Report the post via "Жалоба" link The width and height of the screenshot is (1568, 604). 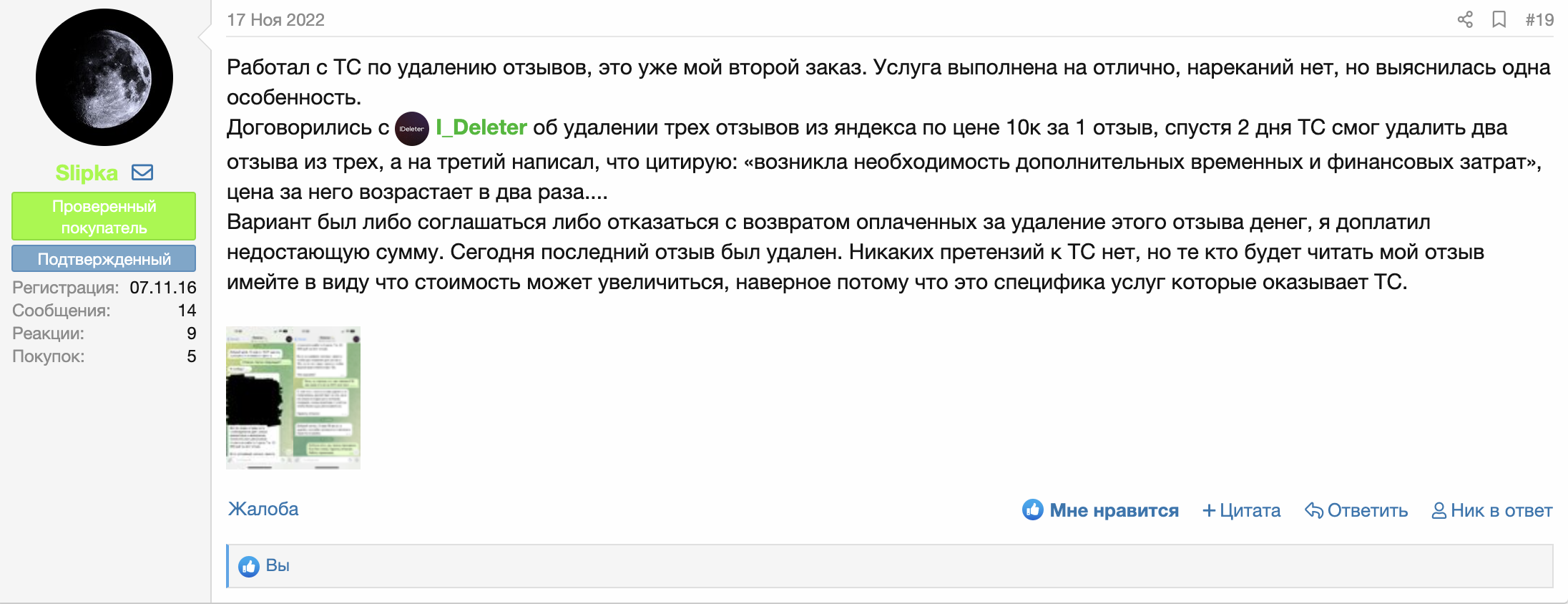tap(263, 509)
